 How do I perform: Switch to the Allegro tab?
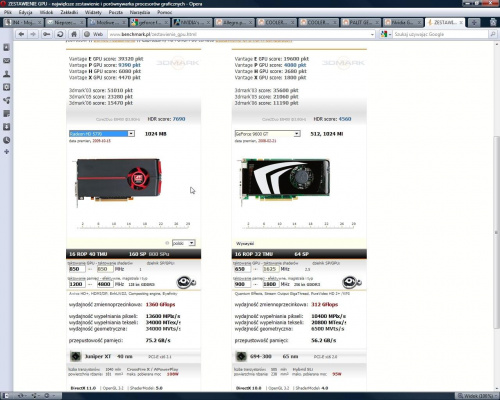point(234,23)
